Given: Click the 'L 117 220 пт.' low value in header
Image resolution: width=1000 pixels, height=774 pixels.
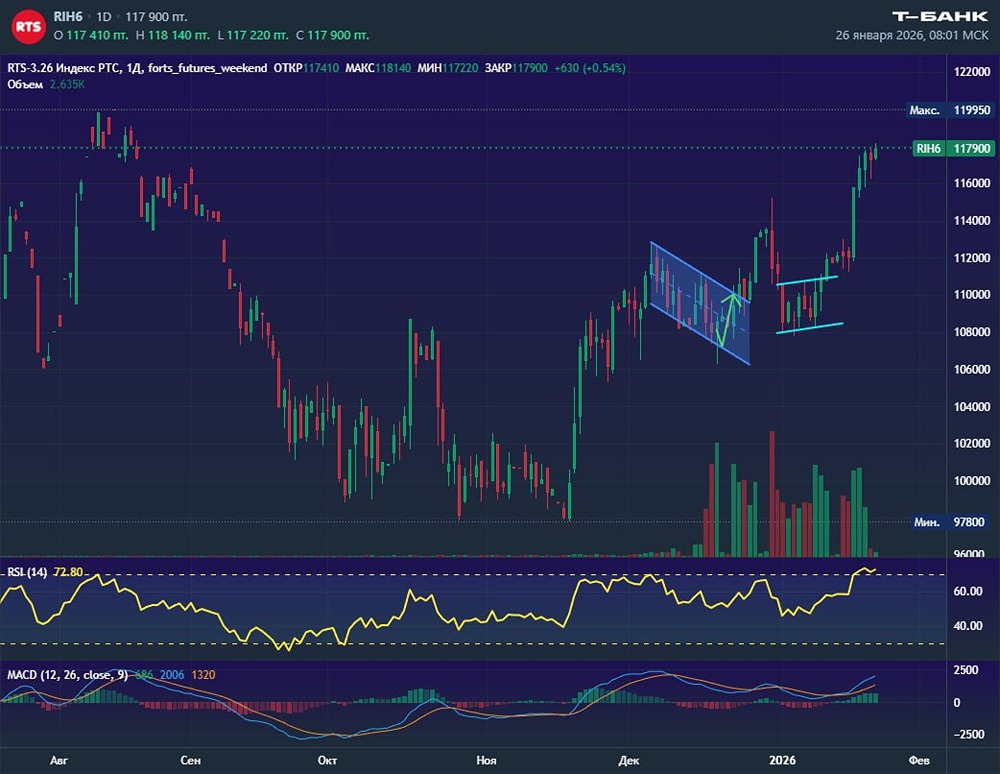Looking at the screenshot, I should click(x=253, y=35).
